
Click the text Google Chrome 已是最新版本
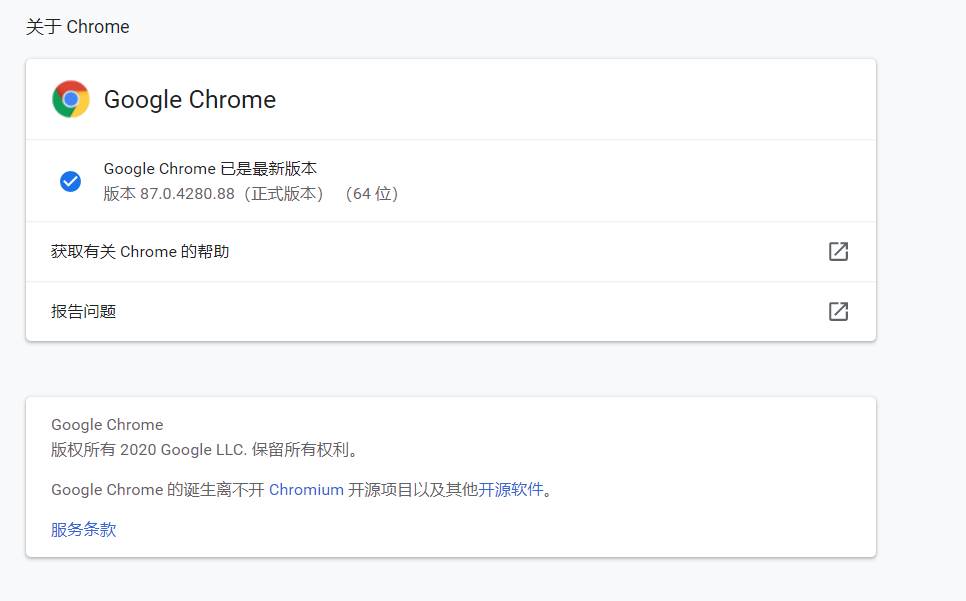[210, 169]
